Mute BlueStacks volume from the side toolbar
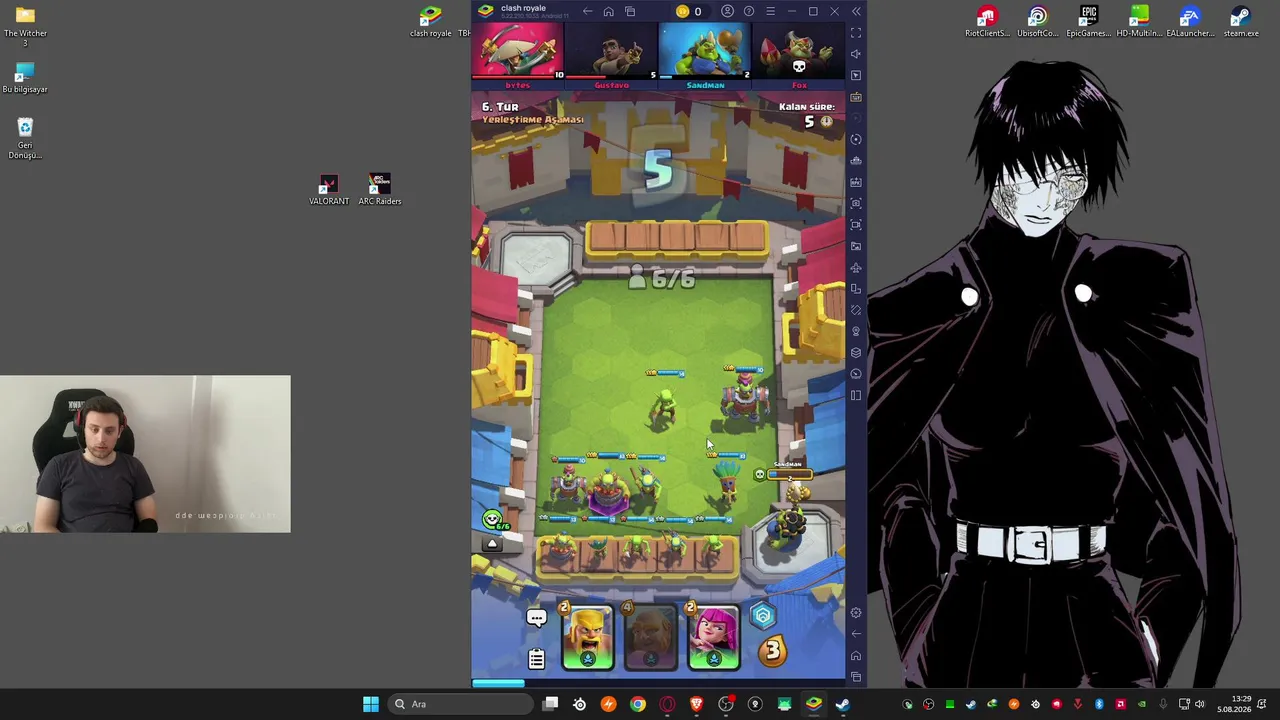This screenshot has width=1280, height=720. click(856, 54)
